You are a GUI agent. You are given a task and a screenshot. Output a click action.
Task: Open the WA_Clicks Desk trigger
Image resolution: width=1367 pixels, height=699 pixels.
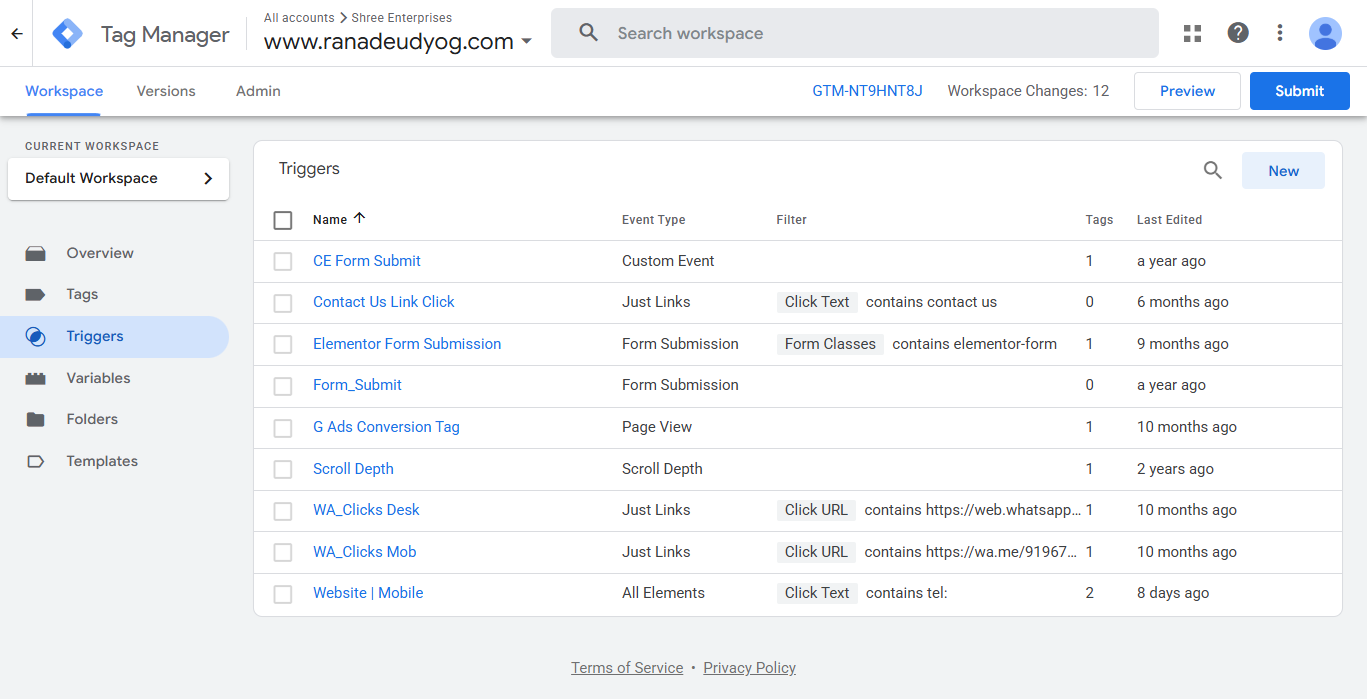point(366,510)
